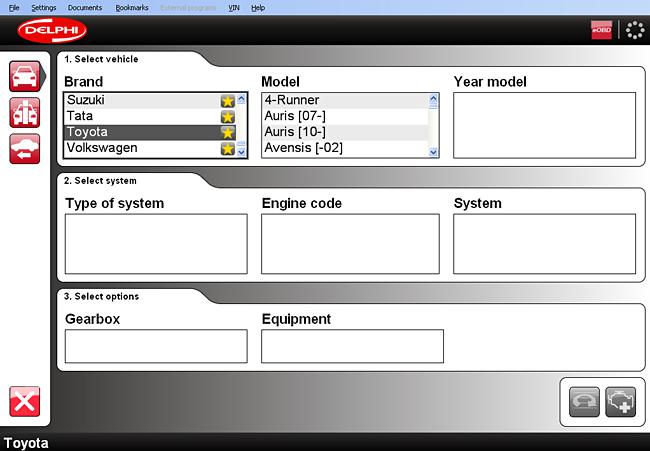Viewport: 650px width, 451px height.
Task: Click Model list scroll down arrow
Action: coord(434,152)
